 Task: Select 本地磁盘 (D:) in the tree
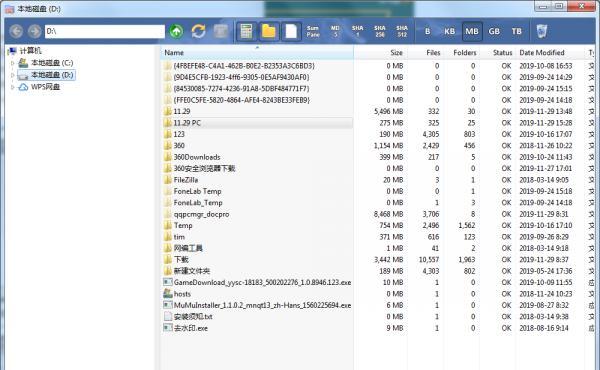coord(52,75)
